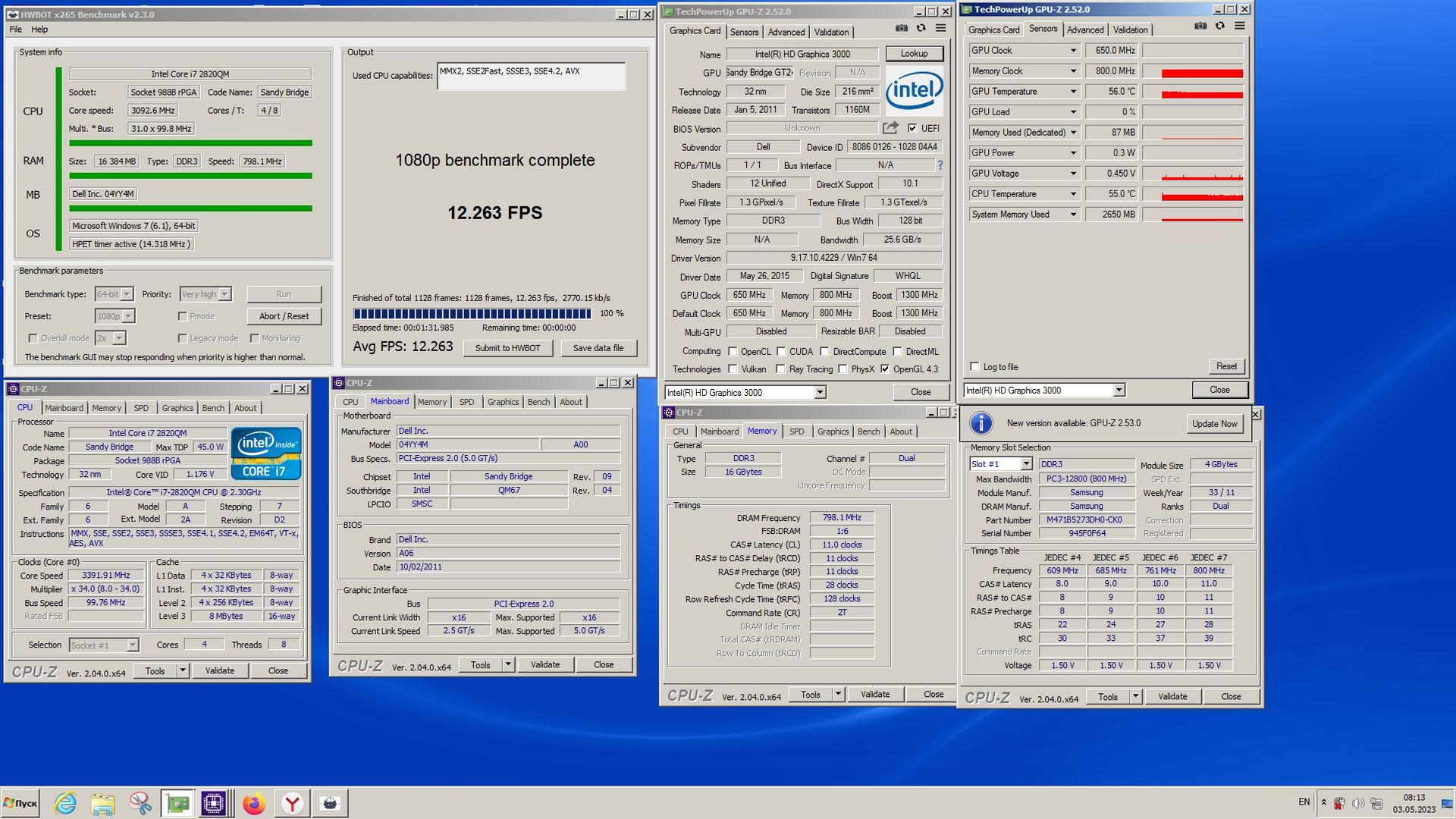1456x819 pixels.
Task: Click Memory Clock red sensor graph
Action: point(1193,71)
